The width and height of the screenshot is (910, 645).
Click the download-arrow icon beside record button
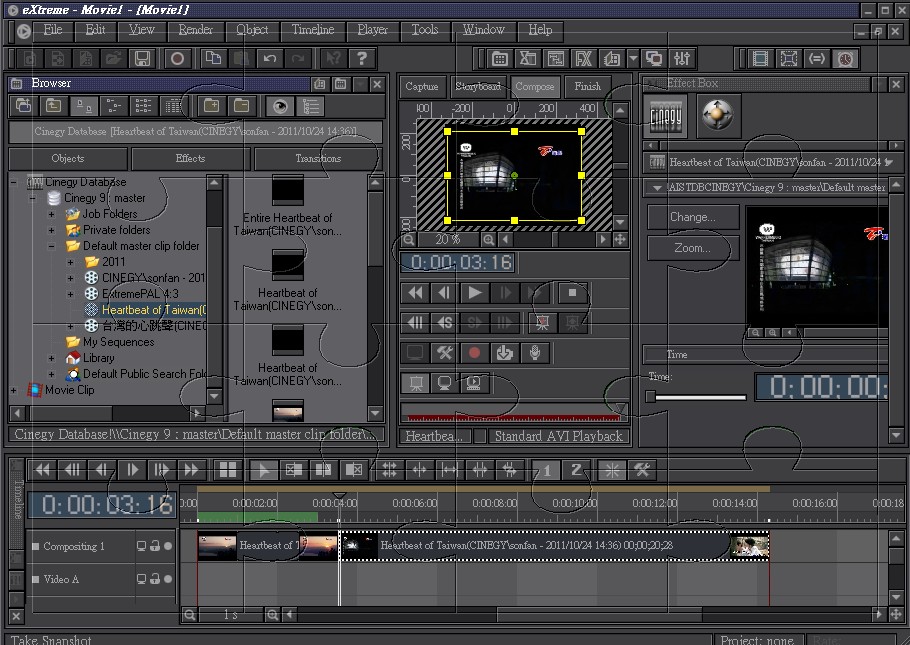click(x=504, y=352)
